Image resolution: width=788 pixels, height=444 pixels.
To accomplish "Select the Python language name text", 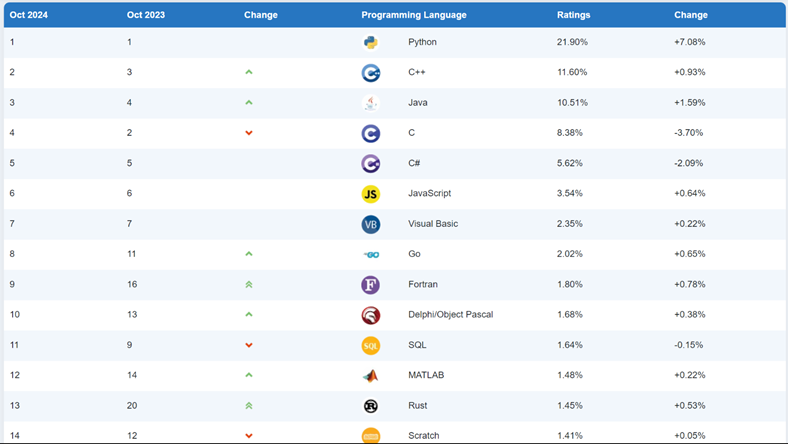I will click(x=422, y=42).
